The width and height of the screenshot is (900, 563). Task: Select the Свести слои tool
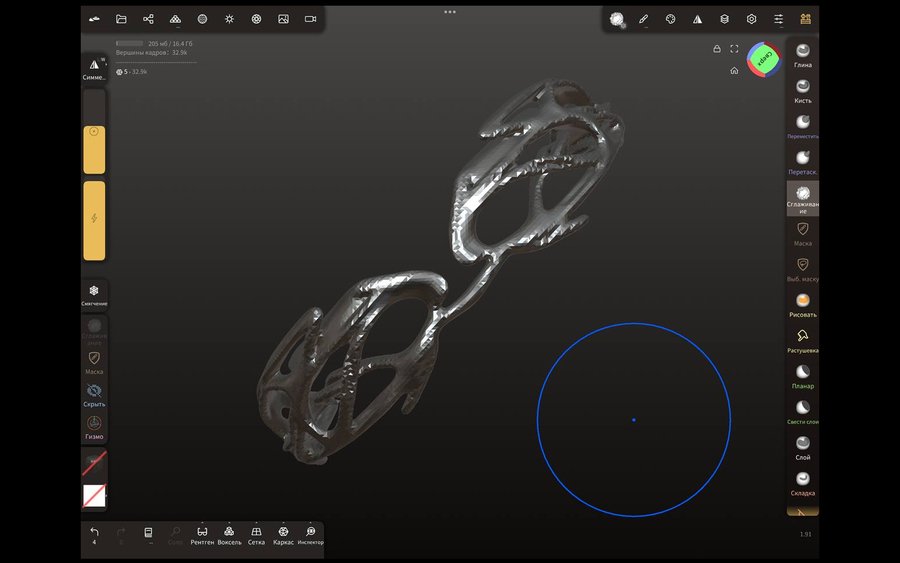(802, 412)
